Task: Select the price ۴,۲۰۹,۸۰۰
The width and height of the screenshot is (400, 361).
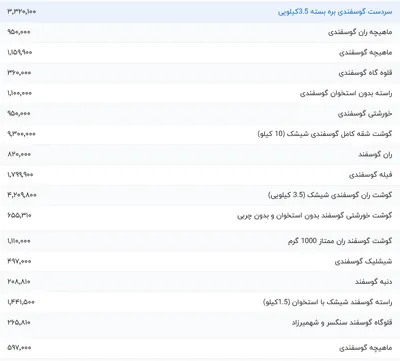Action: coord(22,195)
